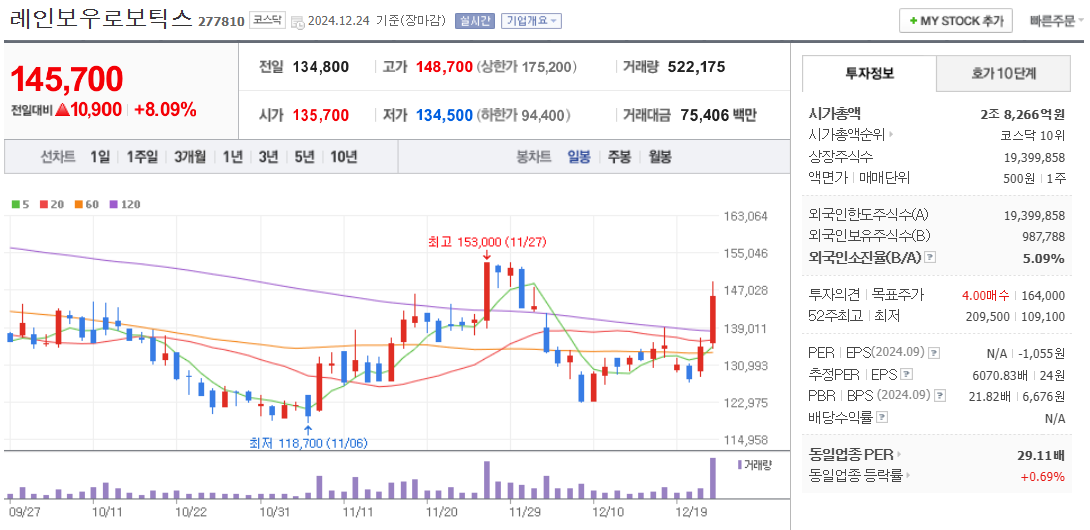Open the 투자정보 tab
Viewport: 1090px width, 530px height.
(870, 73)
